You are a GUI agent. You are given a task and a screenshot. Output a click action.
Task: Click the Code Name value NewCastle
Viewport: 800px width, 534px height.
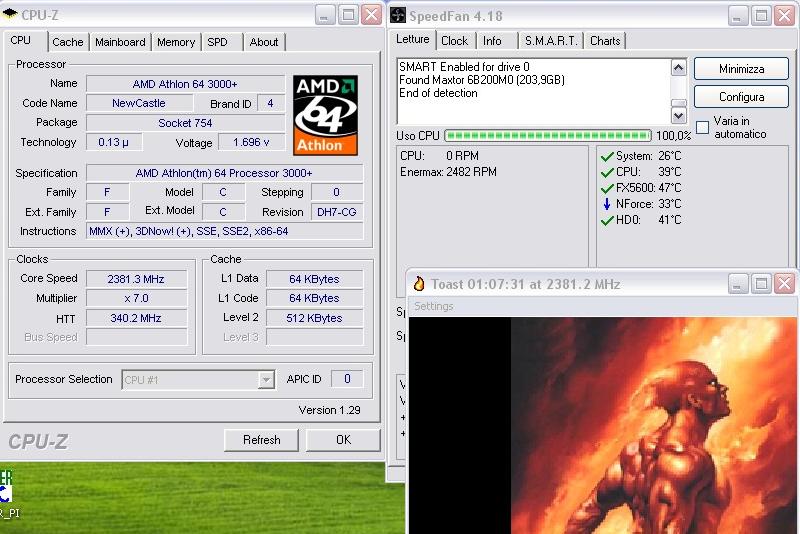[139, 103]
